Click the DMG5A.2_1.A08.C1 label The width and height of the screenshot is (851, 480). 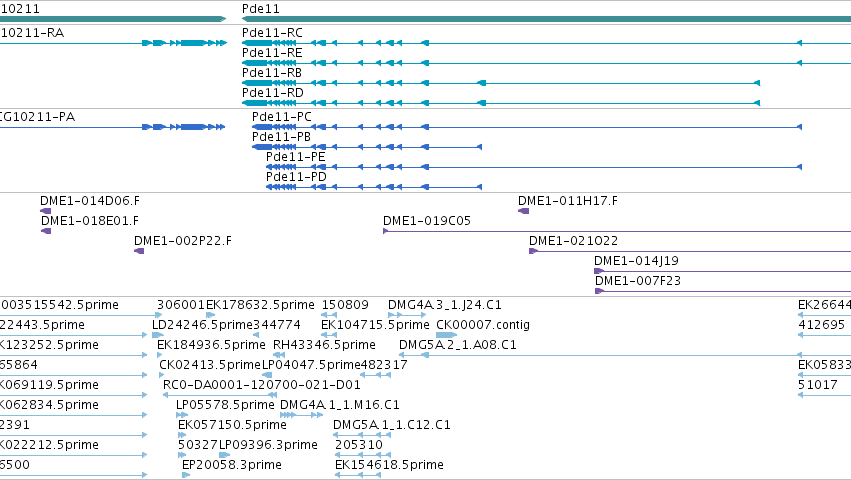[x=458, y=345]
